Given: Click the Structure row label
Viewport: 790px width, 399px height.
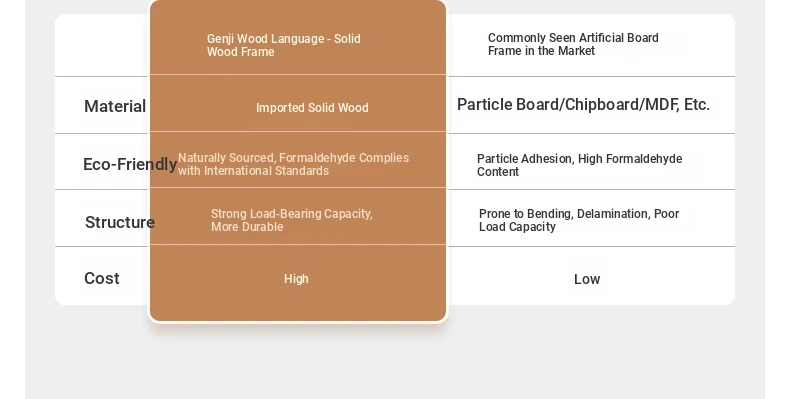Looking at the screenshot, I should pyautogui.click(x=119, y=222).
